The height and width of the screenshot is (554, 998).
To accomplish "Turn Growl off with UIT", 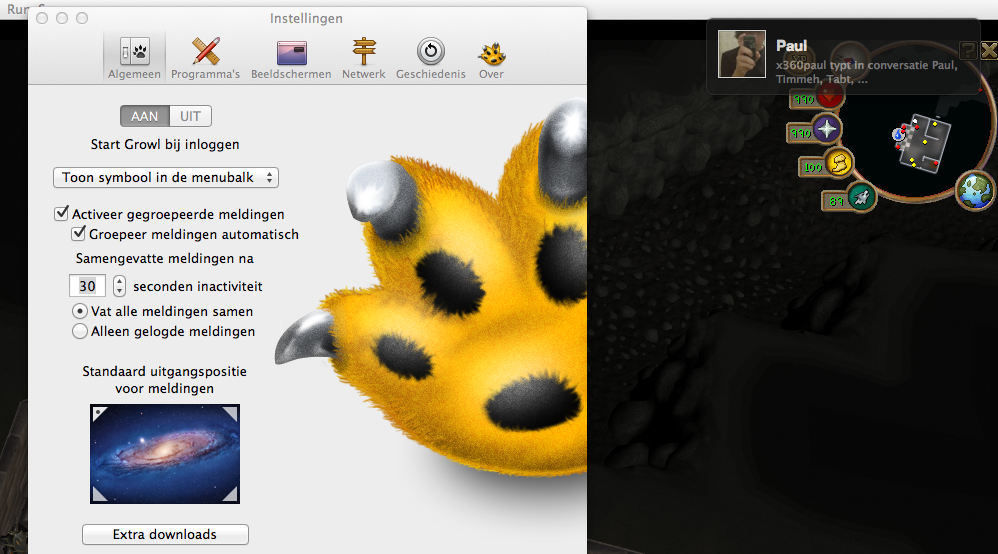I will pyautogui.click(x=190, y=117).
